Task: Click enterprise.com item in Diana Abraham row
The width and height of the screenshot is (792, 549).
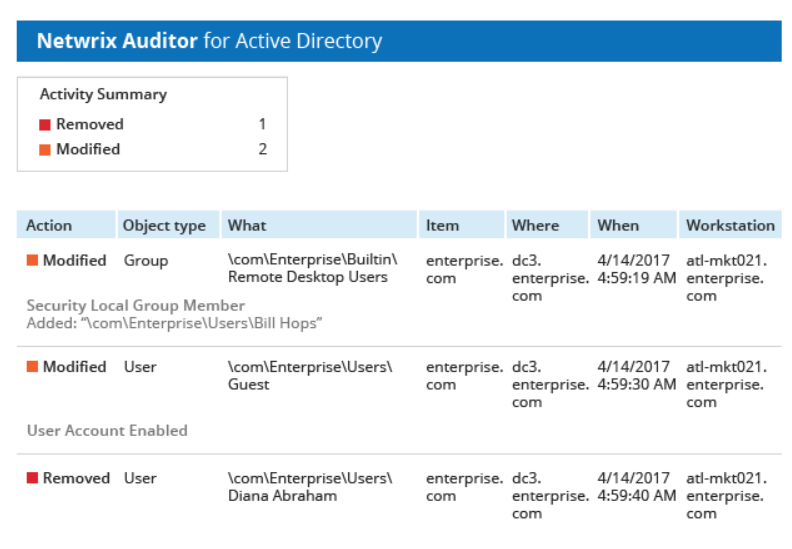Action: click(465, 487)
